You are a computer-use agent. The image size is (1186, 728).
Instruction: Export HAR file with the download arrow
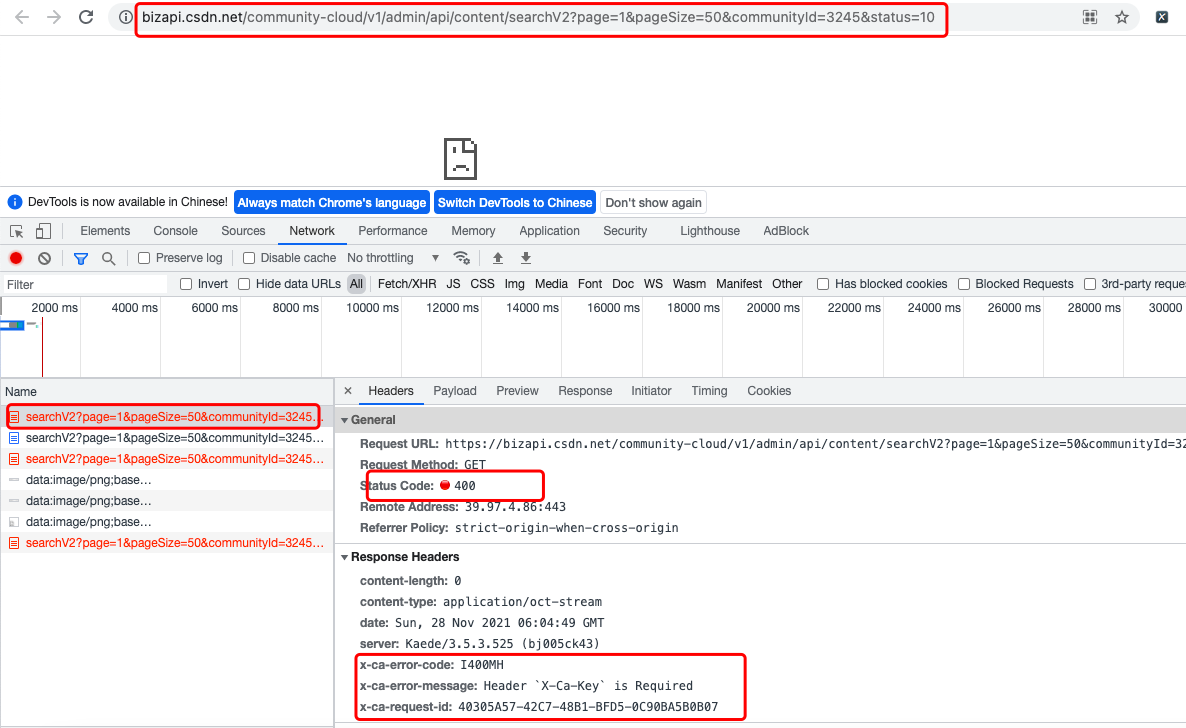coord(526,258)
